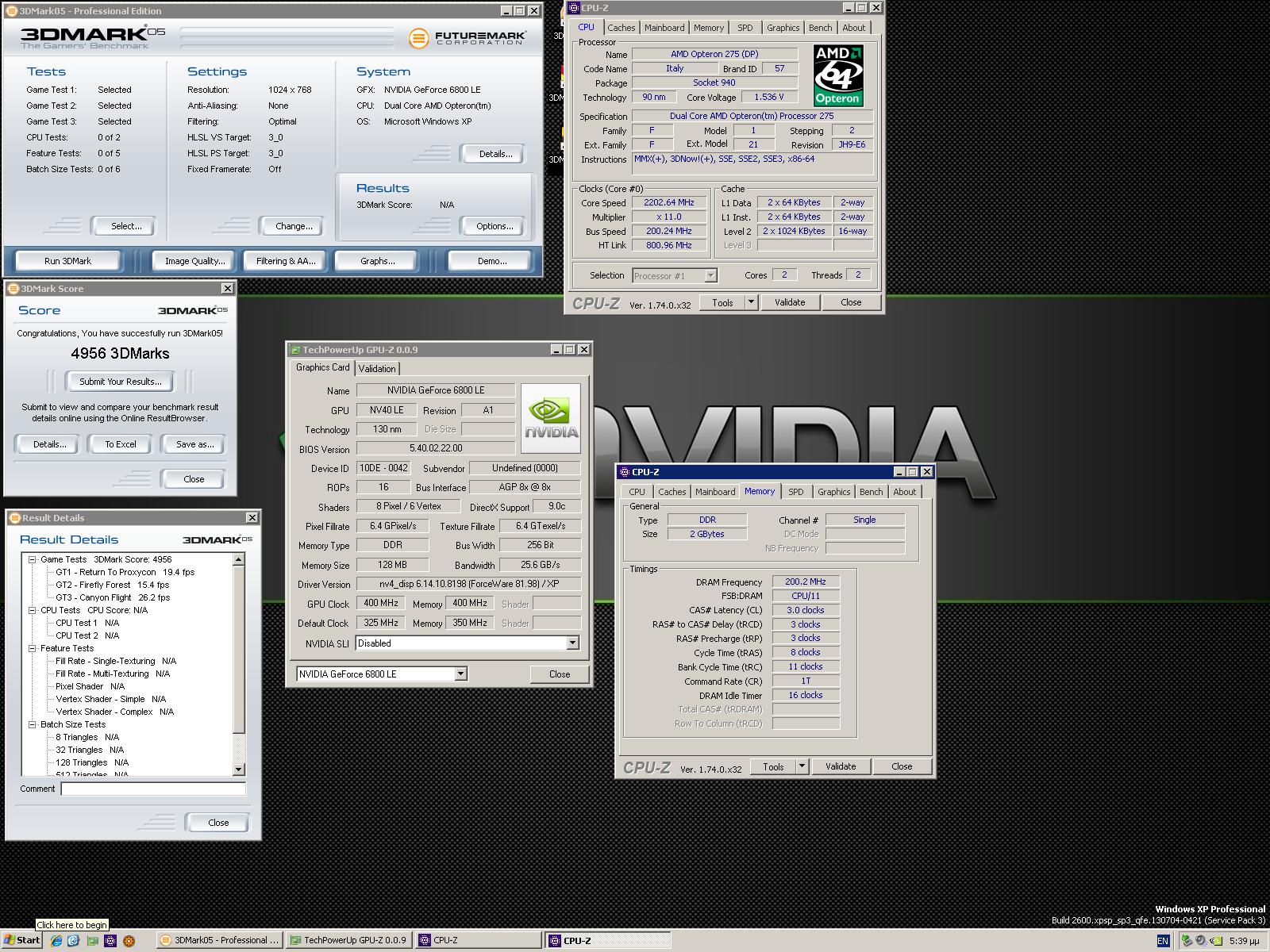Click the Safely Remove Hardware tray icon

[1187, 940]
